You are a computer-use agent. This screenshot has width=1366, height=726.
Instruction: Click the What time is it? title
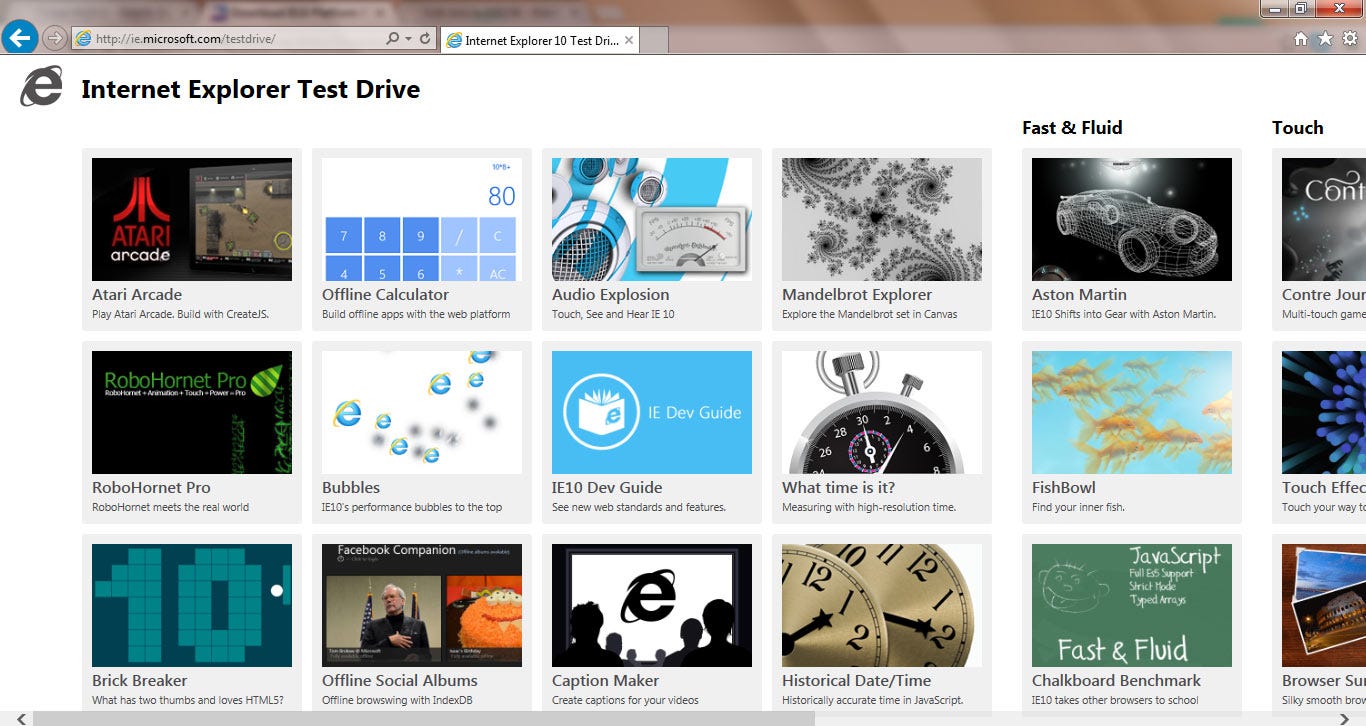[838, 488]
